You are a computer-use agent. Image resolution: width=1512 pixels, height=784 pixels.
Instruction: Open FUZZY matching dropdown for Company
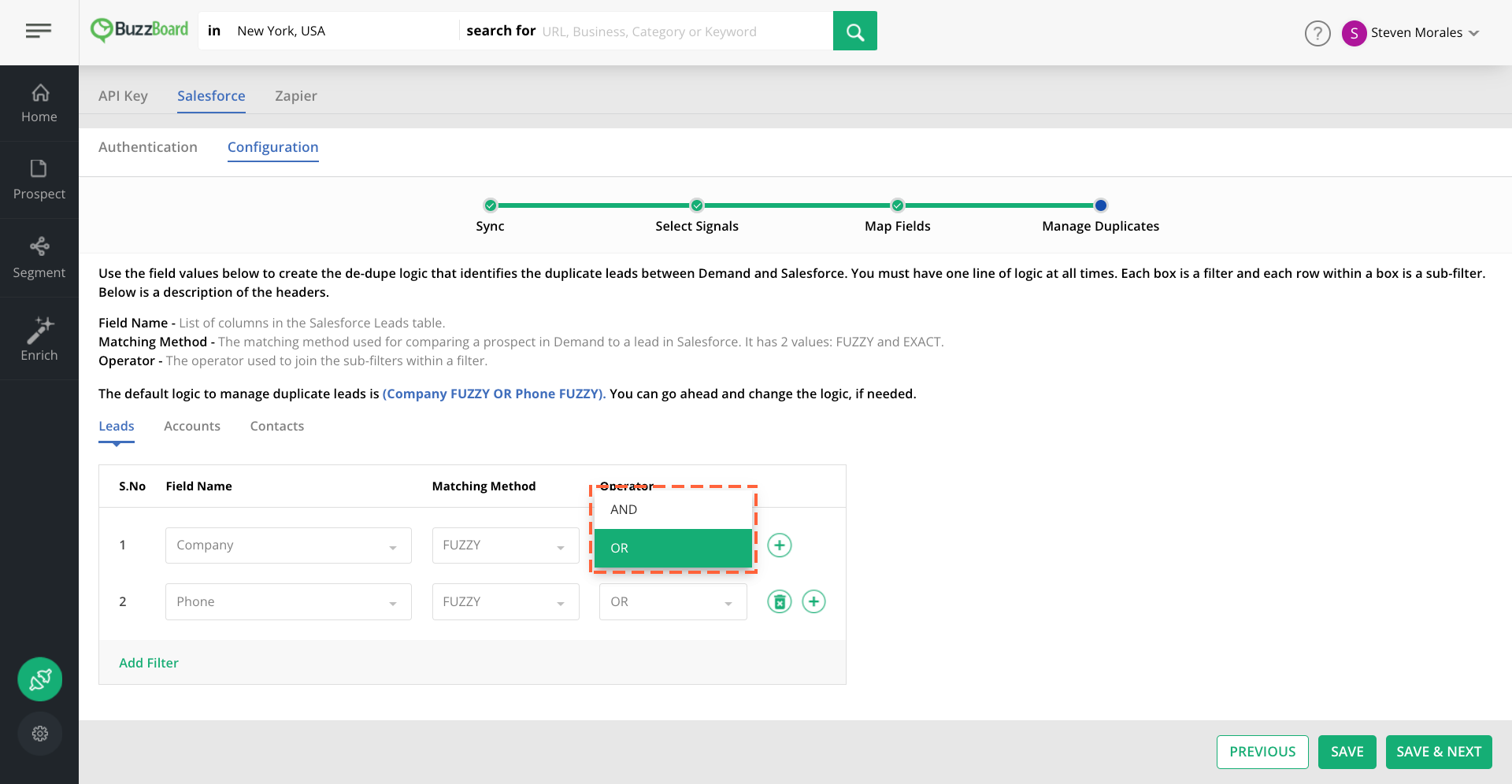506,545
